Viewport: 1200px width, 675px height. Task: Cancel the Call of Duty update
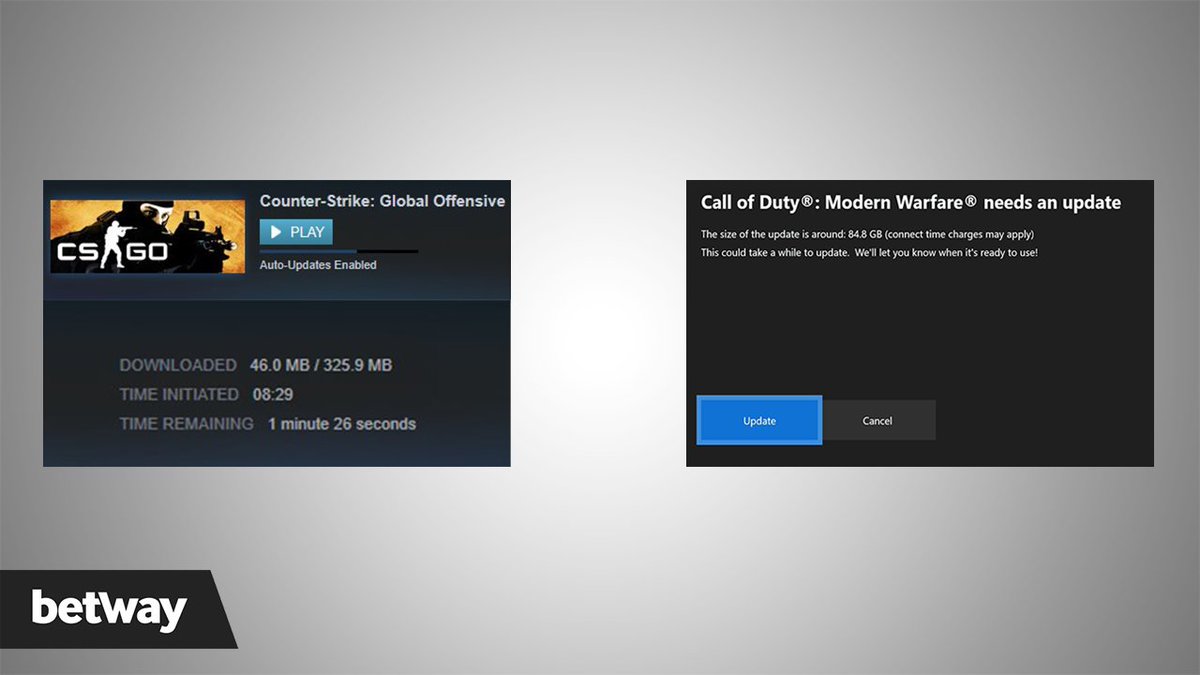(877, 421)
